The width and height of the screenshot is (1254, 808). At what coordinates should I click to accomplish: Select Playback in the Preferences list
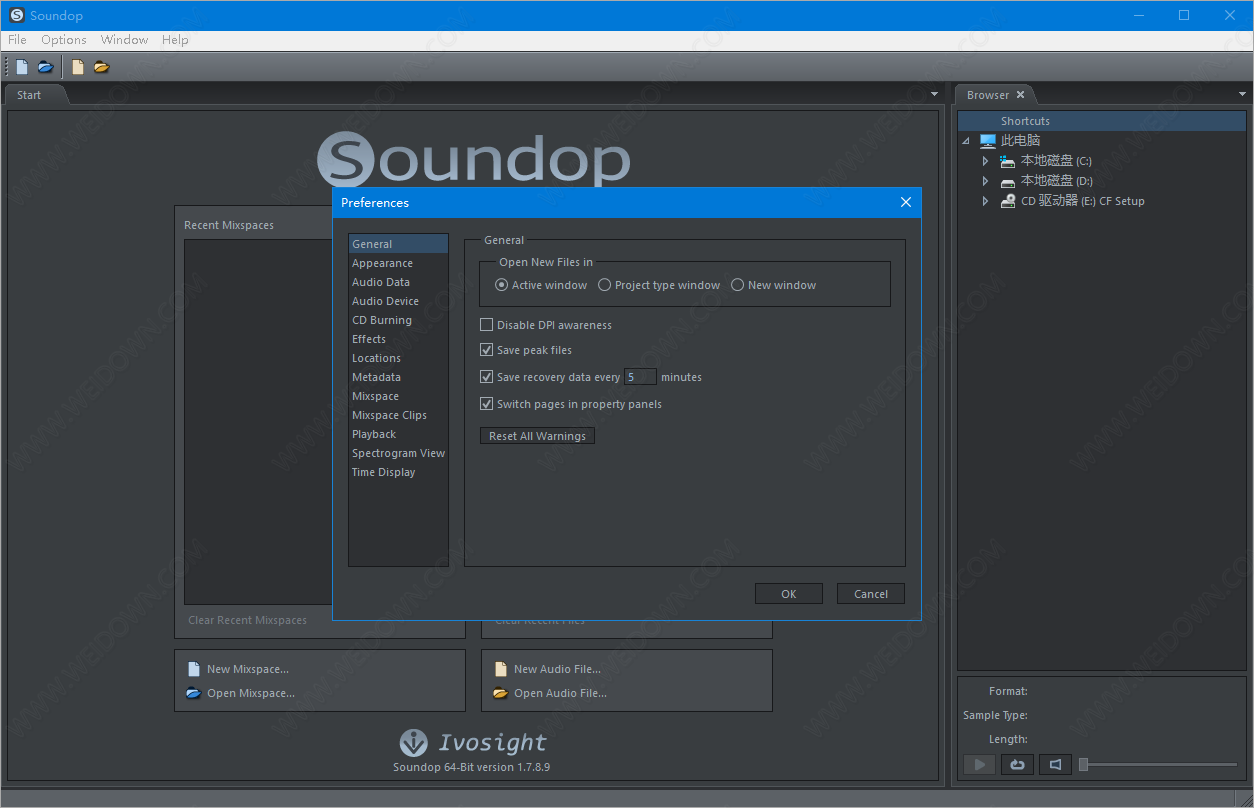[398, 434]
